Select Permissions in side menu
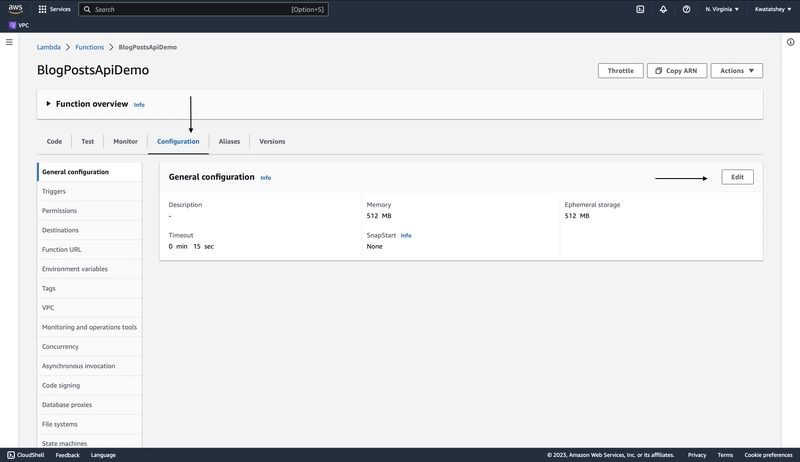 point(89,211)
